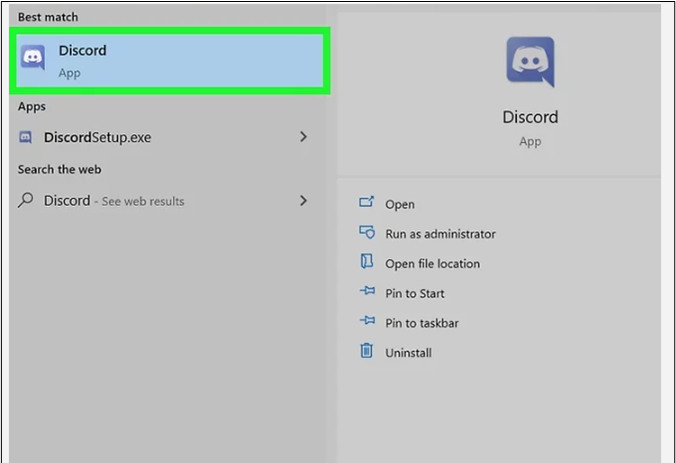Click the large Discord logo in preview pane

coord(530,62)
